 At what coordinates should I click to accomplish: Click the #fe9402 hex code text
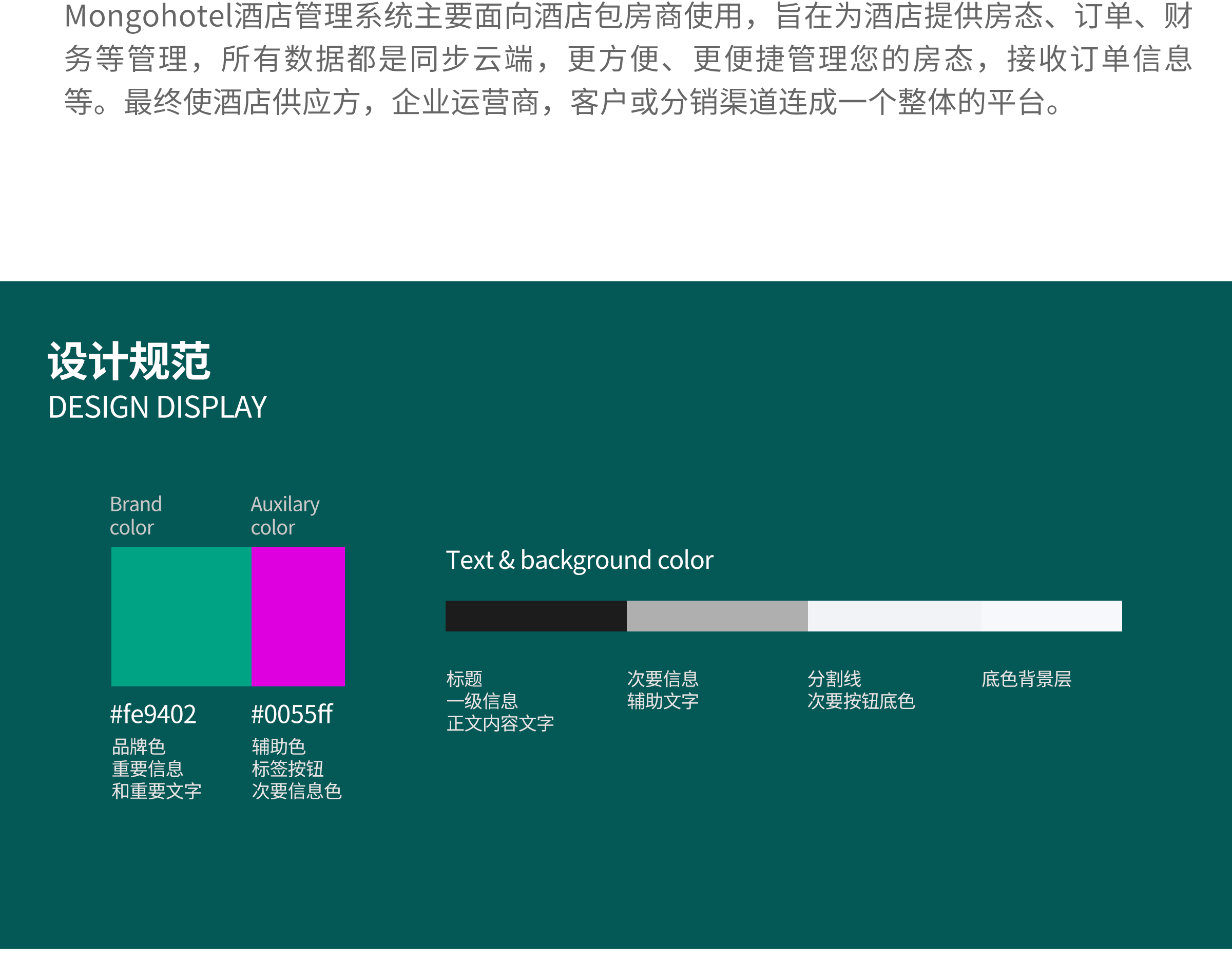point(153,714)
